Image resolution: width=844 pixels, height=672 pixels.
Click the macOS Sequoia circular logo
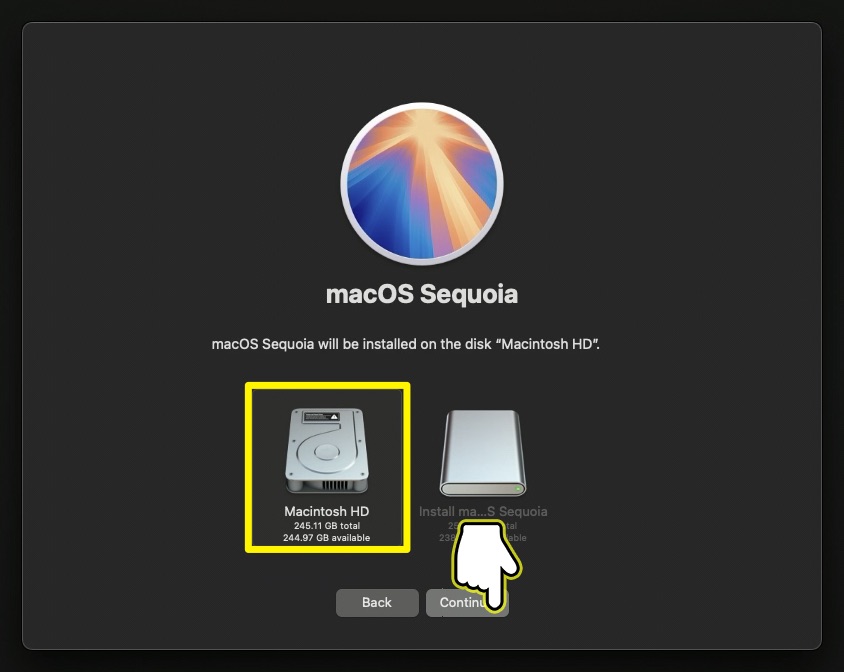pos(422,184)
